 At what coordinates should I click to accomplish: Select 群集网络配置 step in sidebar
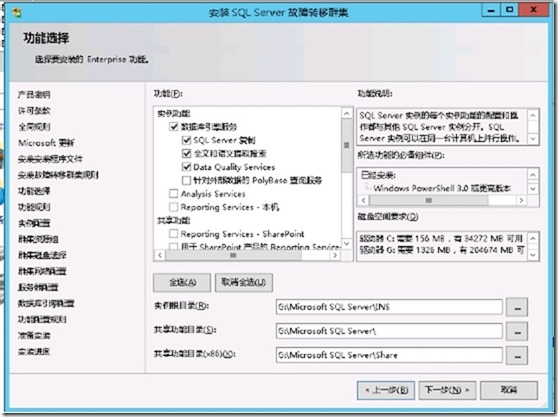[x=42, y=271]
